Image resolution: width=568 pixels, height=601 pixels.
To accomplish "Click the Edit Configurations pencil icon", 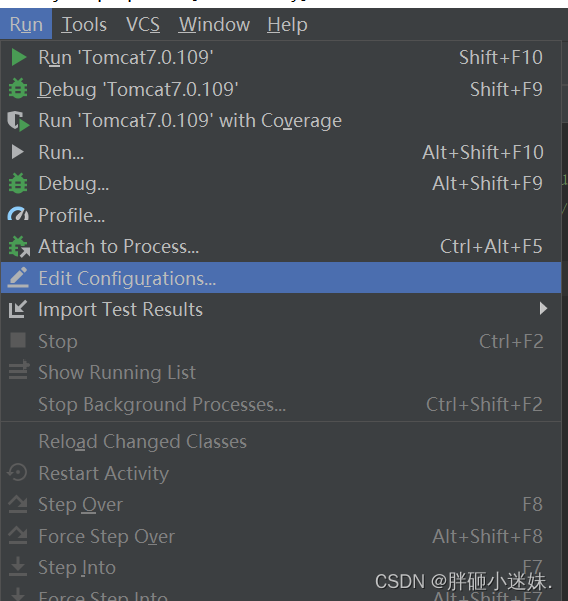I will (18, 278).
